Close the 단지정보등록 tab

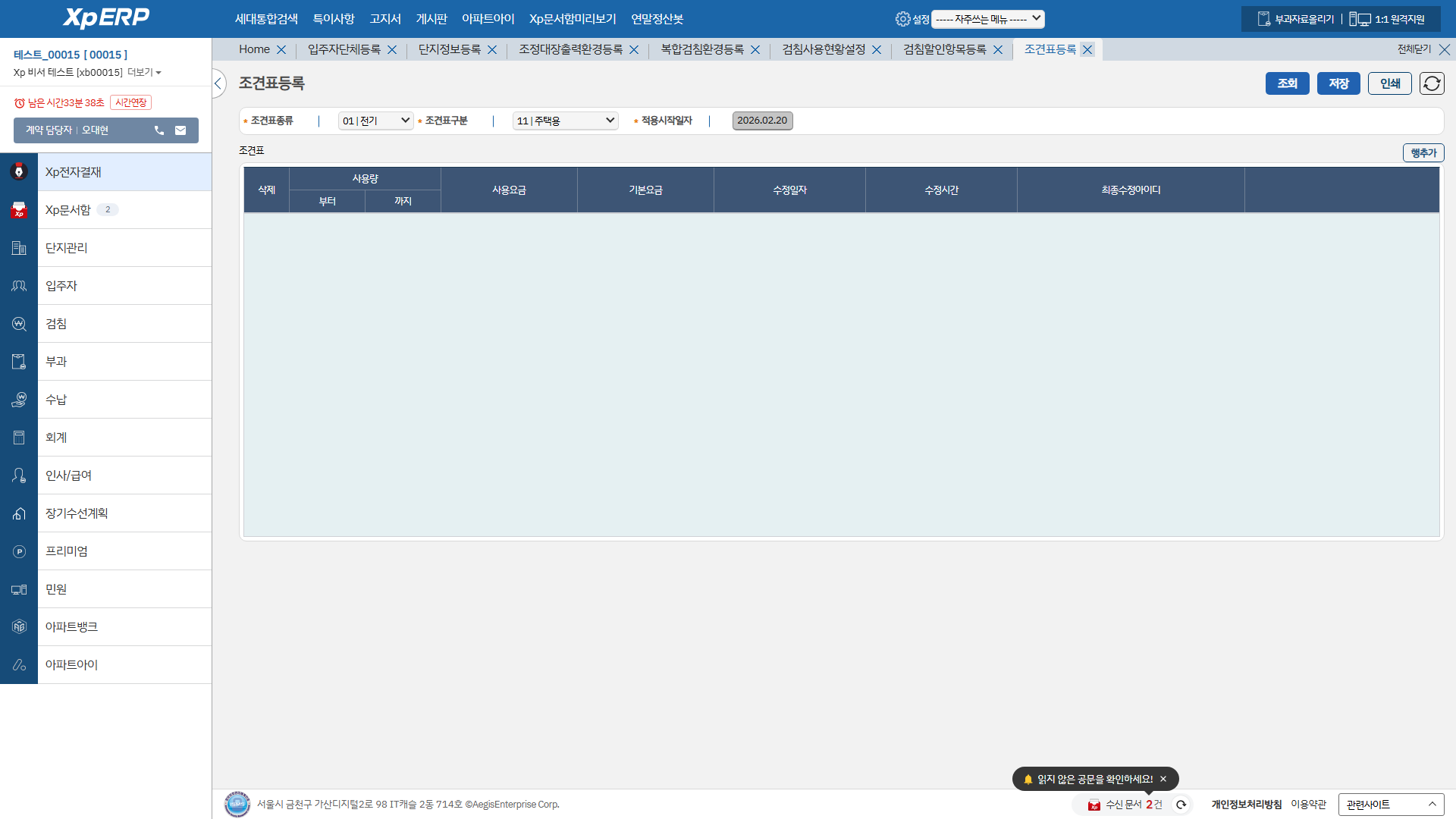coord(492,50)
